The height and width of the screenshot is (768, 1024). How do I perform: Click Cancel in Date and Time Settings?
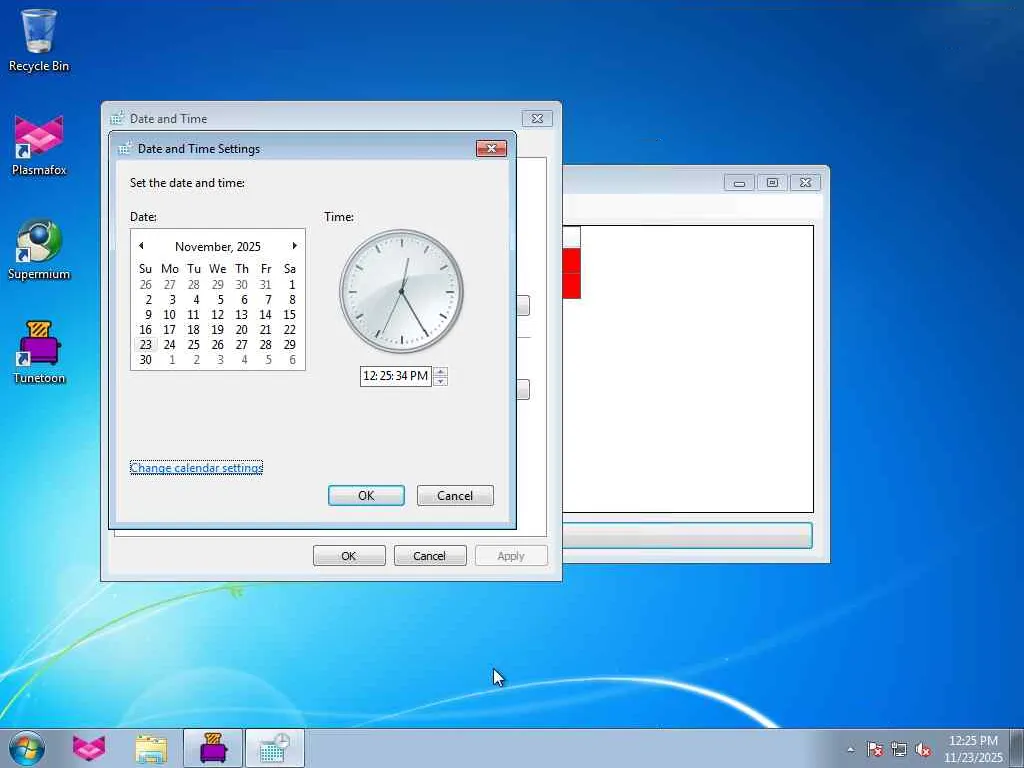tap(455, 496)
